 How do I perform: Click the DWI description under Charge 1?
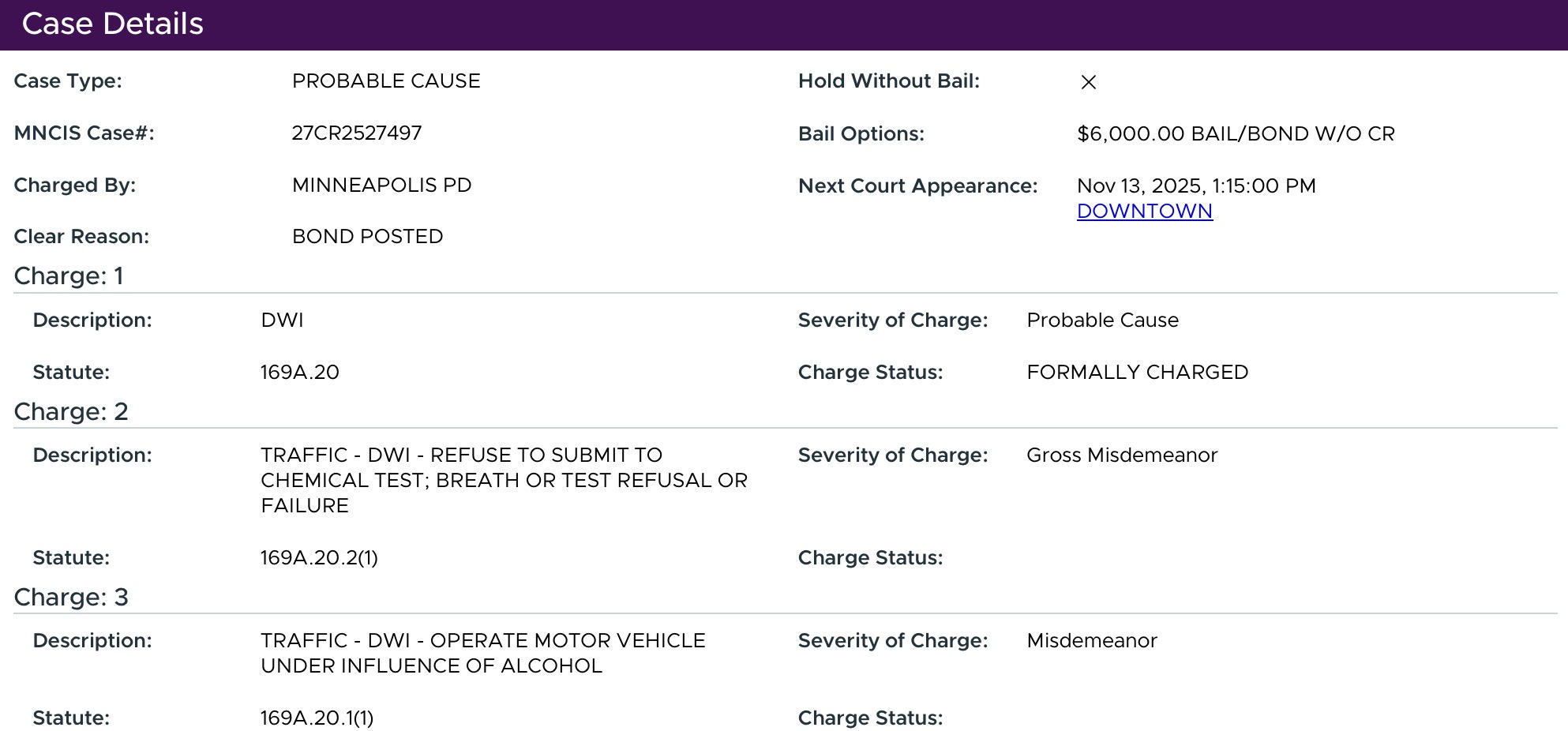coord(282,321)
